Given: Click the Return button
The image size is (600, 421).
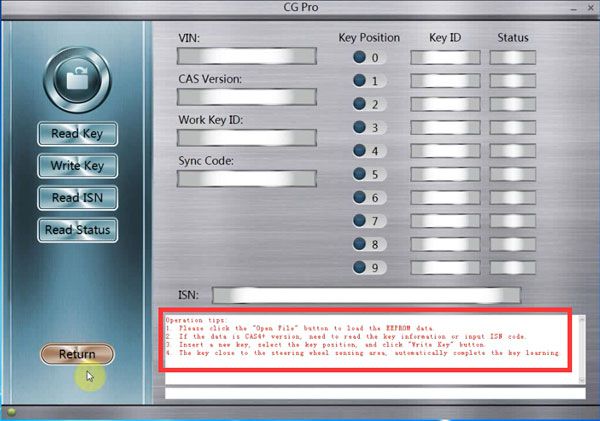Looking at the screenshot, I should [77, 354].
